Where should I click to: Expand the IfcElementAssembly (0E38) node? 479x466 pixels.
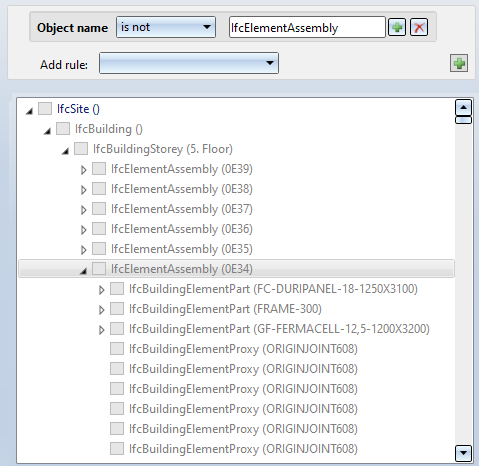tap(83, 190)
